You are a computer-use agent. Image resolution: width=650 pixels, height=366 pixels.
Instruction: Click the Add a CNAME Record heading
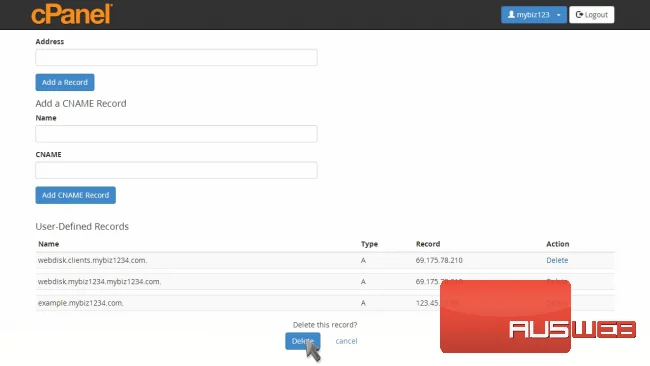click(x=81, y=103)
